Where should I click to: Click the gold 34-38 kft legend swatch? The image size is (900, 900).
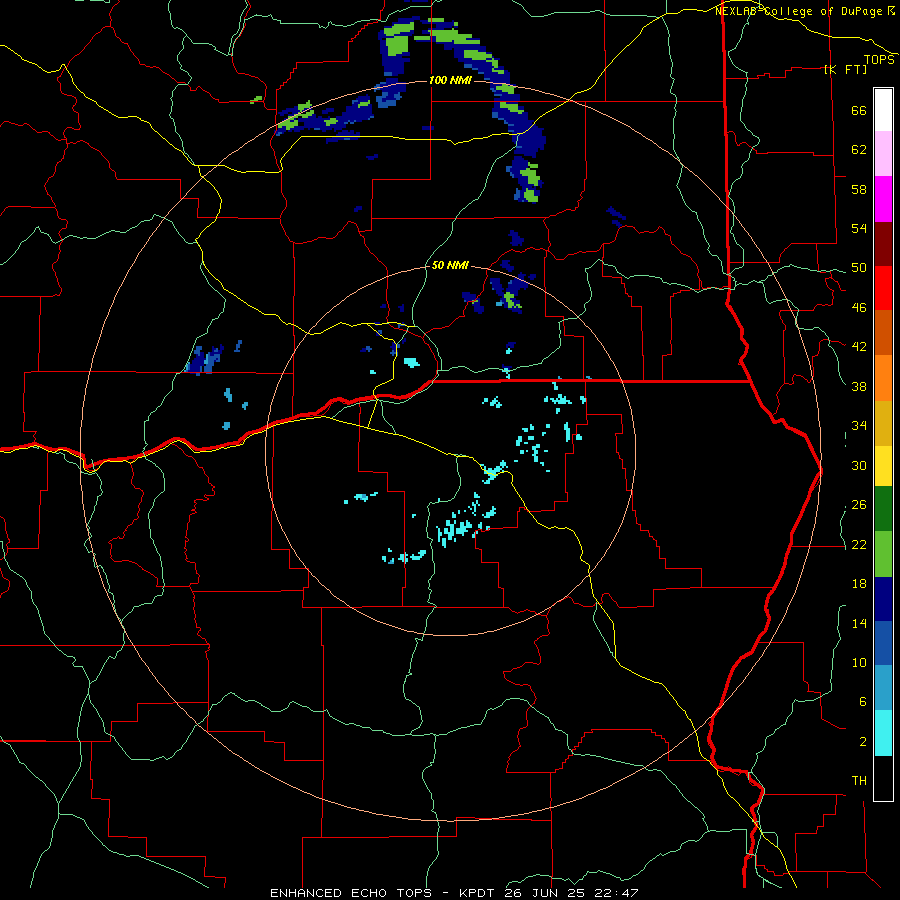pyautogui.click(x=883, y=424)
